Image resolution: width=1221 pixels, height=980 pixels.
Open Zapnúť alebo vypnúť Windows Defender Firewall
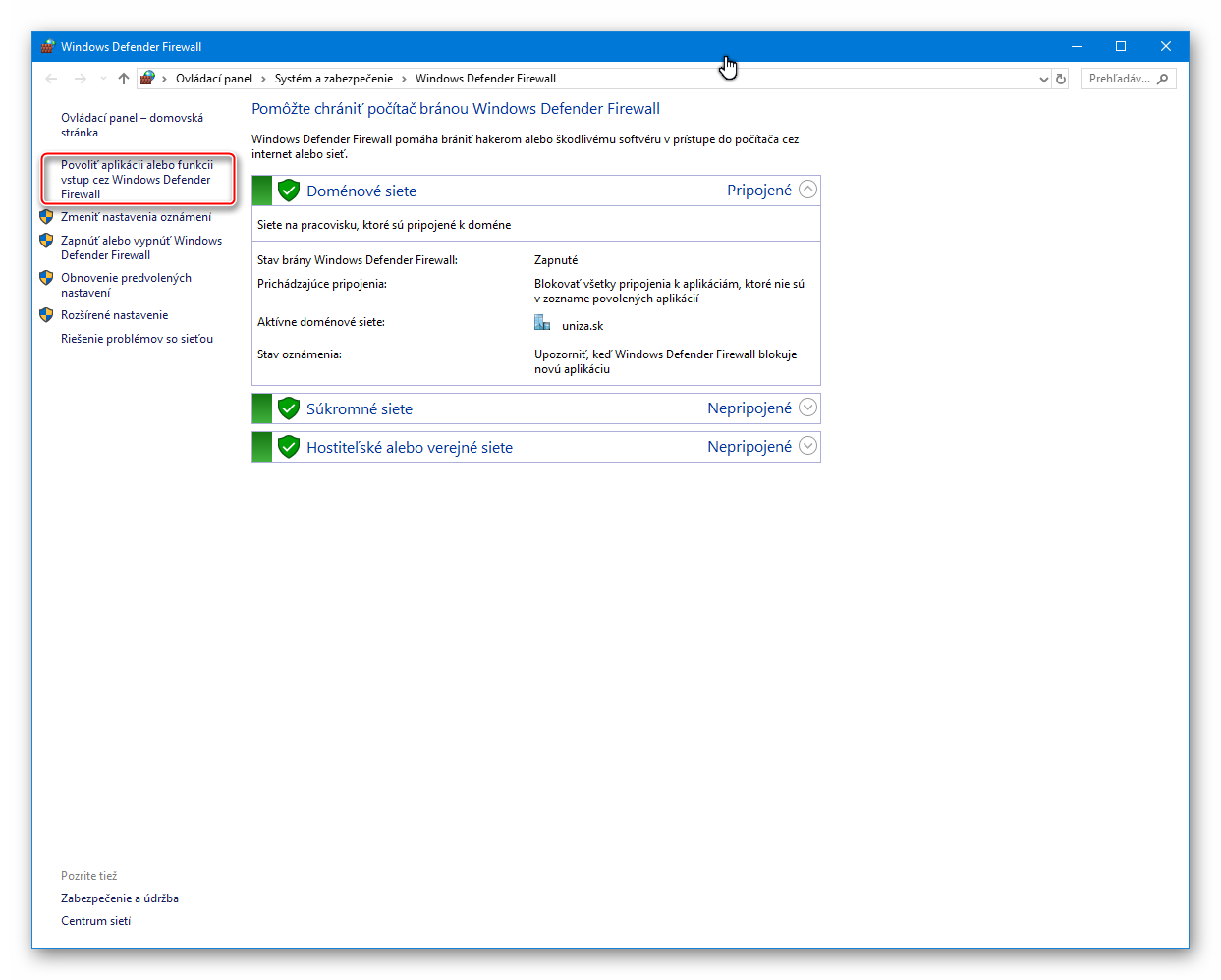140,247
